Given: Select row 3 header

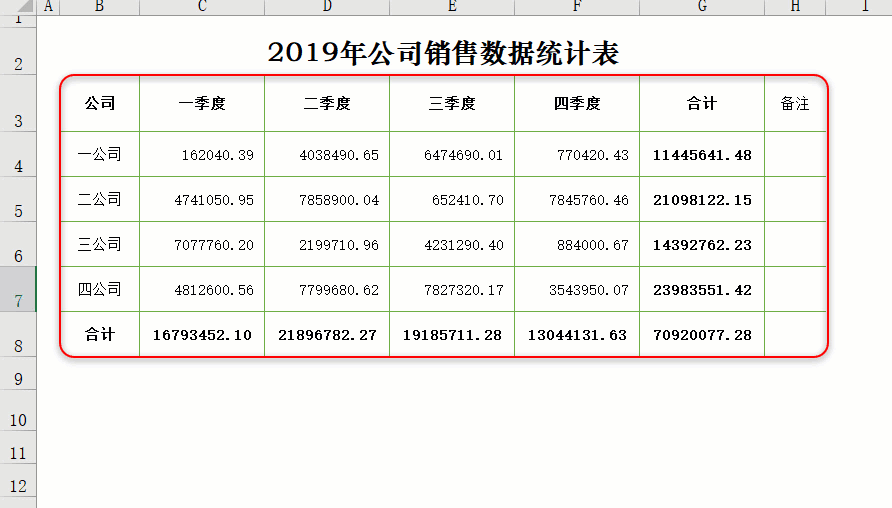Looking at the screenshot, I should click(18, 104).
